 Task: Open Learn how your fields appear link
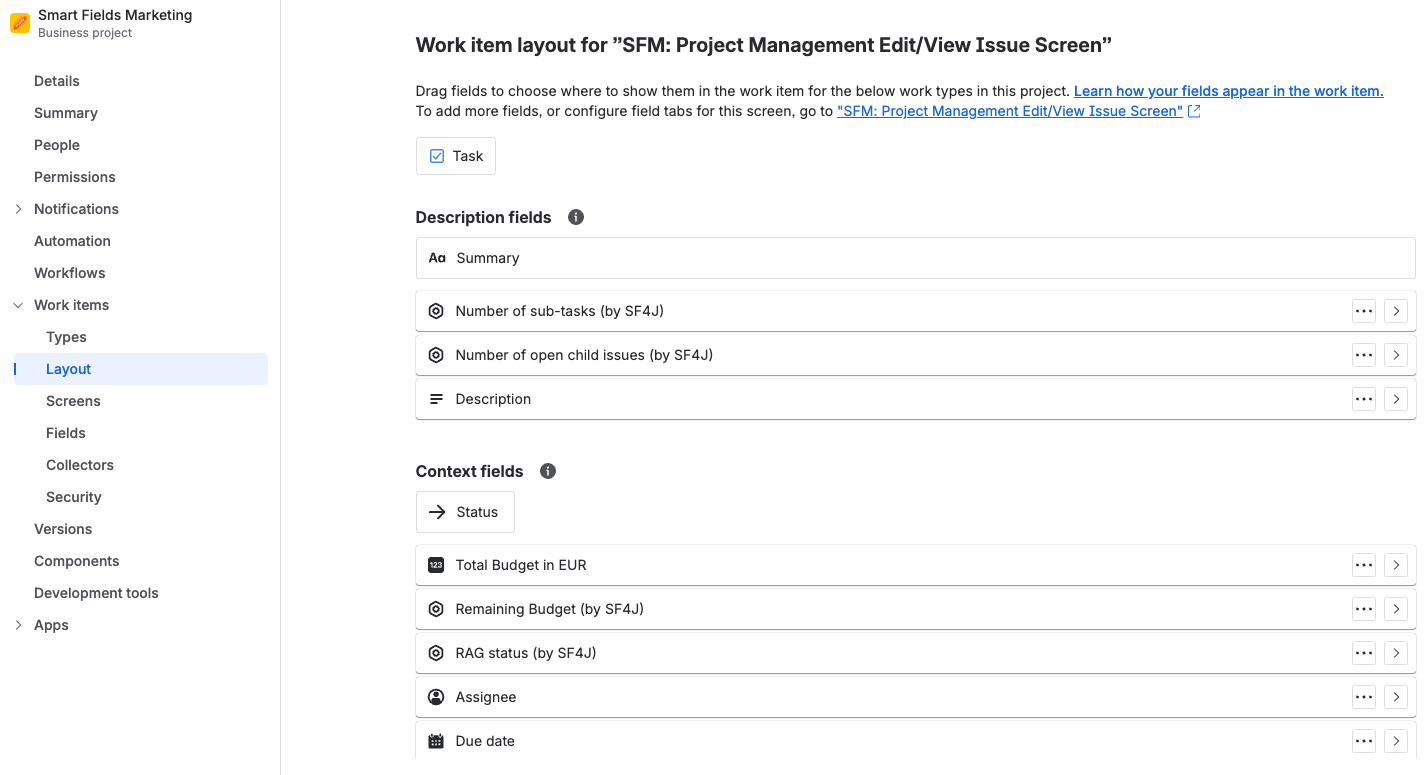[1228, 91]
